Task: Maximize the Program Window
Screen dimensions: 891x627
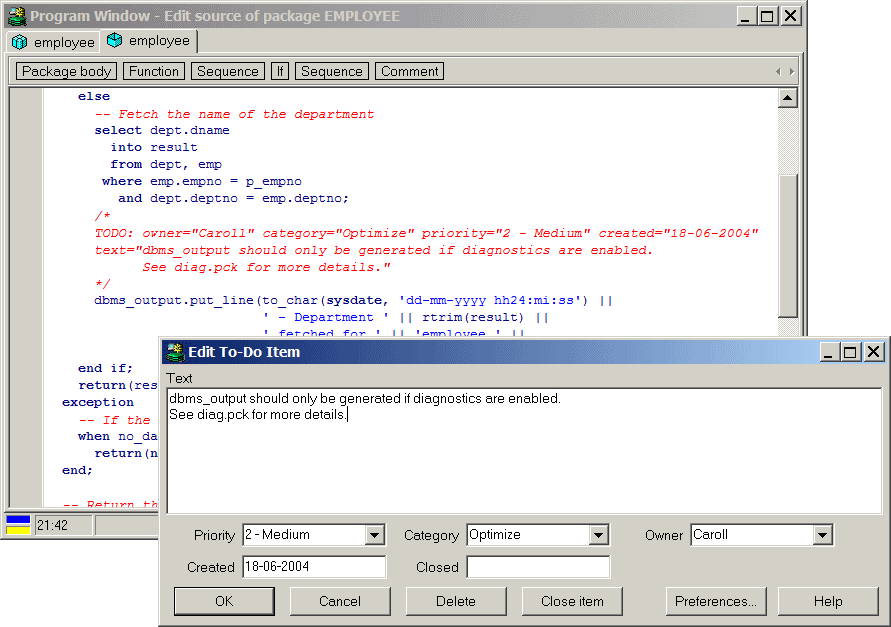Action: [767, 16]
